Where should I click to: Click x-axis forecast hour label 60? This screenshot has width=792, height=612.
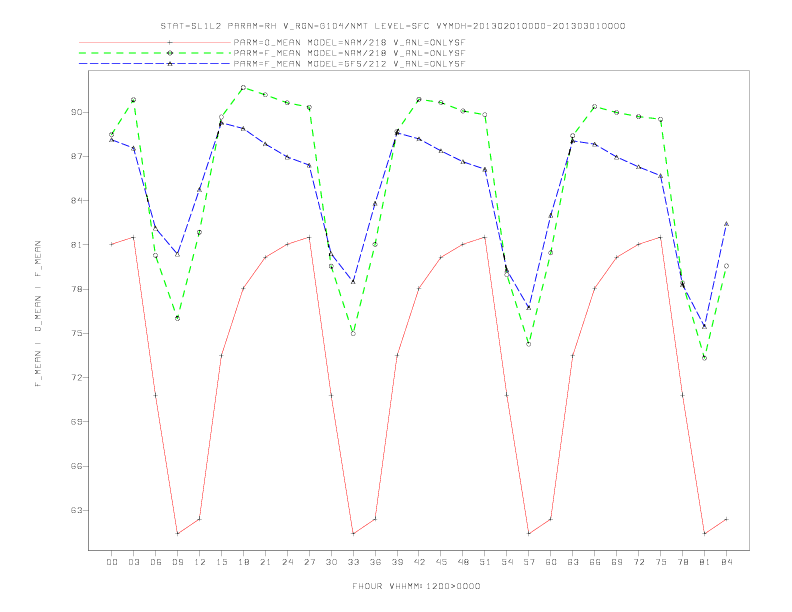[551, 562]
